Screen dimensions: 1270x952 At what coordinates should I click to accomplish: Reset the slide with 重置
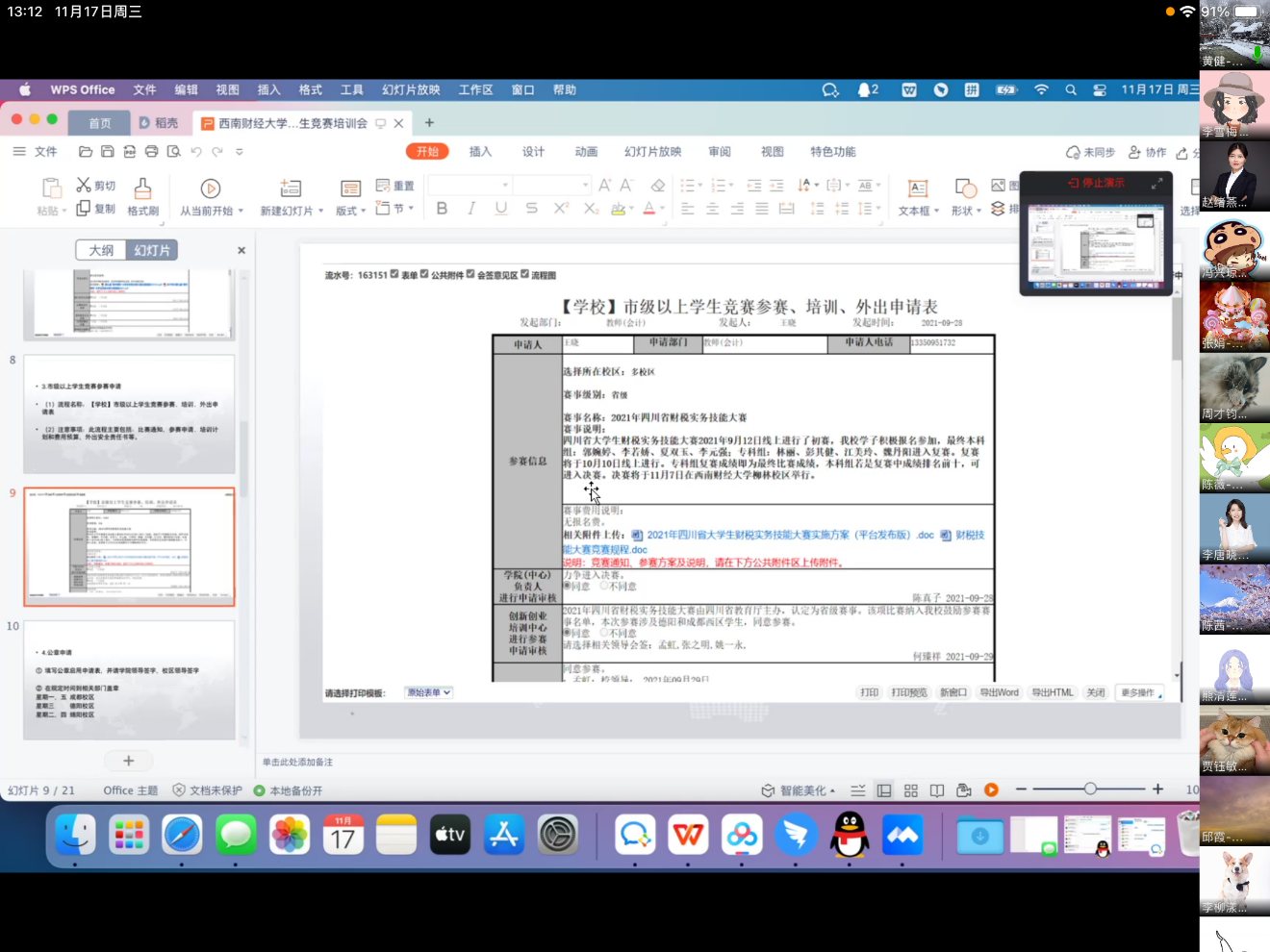point(394,186)
